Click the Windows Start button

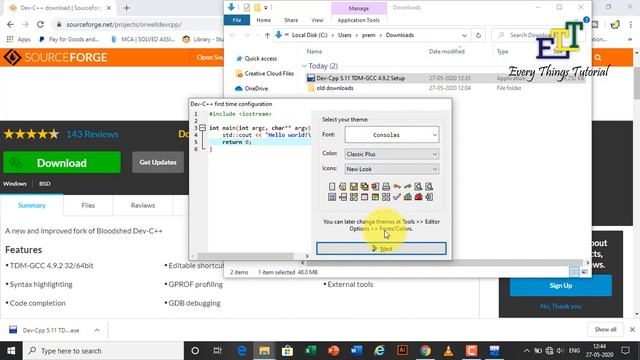[x=11, y=351]
